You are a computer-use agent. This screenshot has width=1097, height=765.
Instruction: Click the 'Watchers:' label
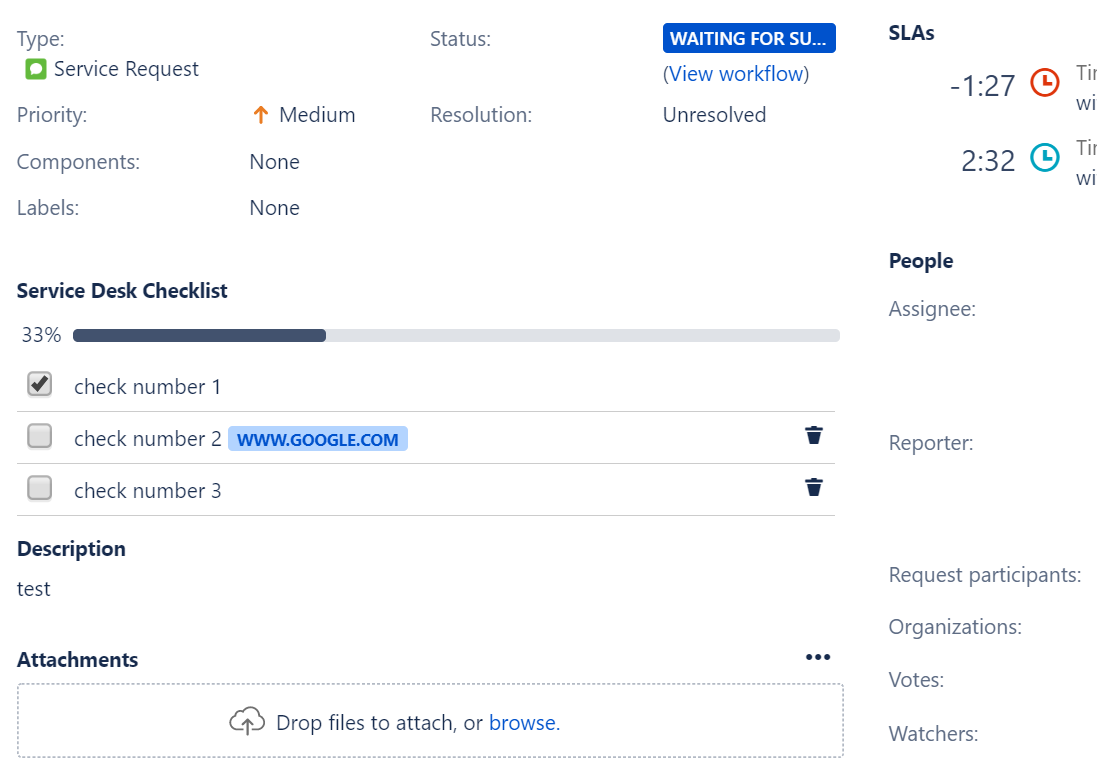(x=933, y=734)
